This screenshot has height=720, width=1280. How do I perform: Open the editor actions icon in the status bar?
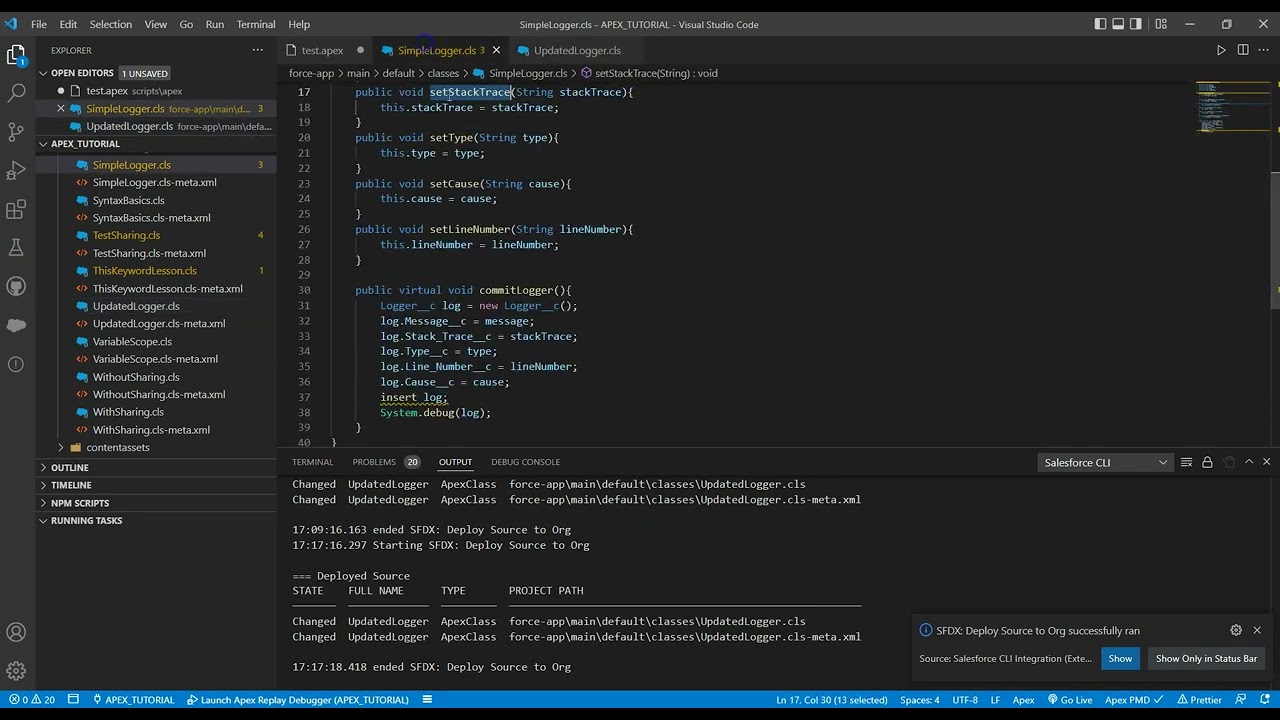coord(427,700)
